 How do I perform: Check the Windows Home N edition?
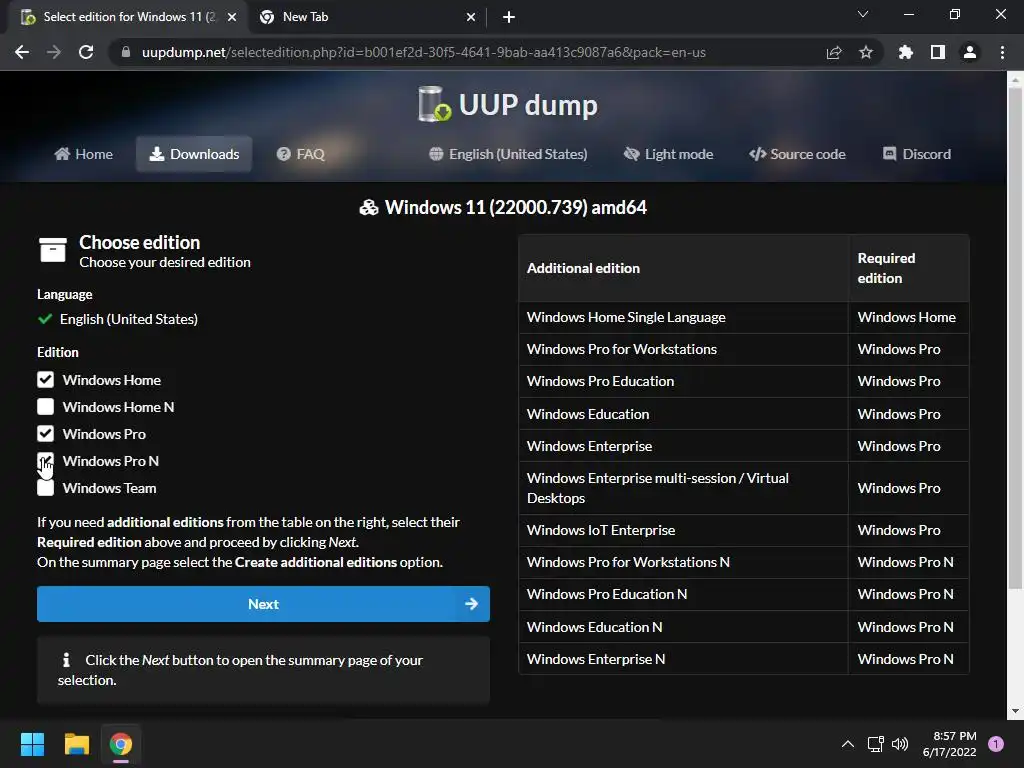pyautogui.click(x=45, y=407)
